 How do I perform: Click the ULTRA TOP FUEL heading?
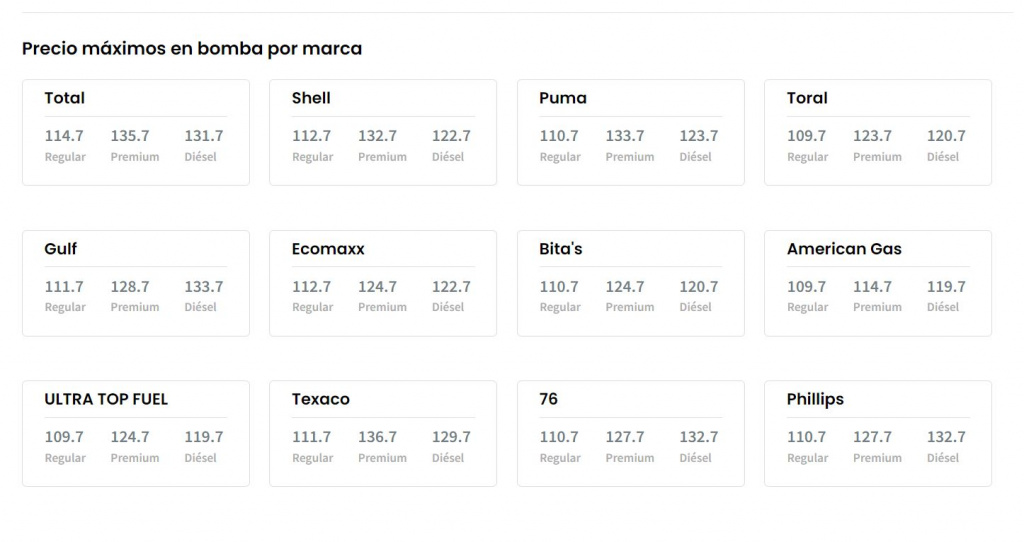(x=106, y=399)
